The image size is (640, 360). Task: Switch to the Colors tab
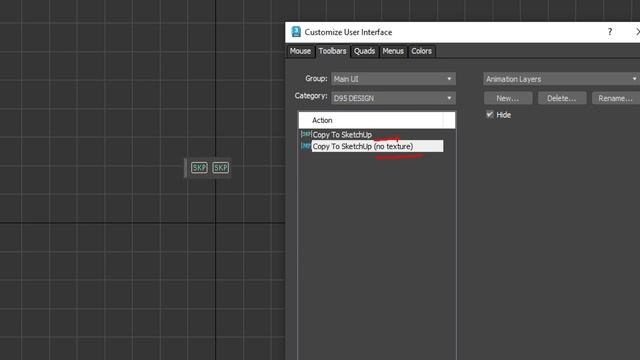pos(421,51)
